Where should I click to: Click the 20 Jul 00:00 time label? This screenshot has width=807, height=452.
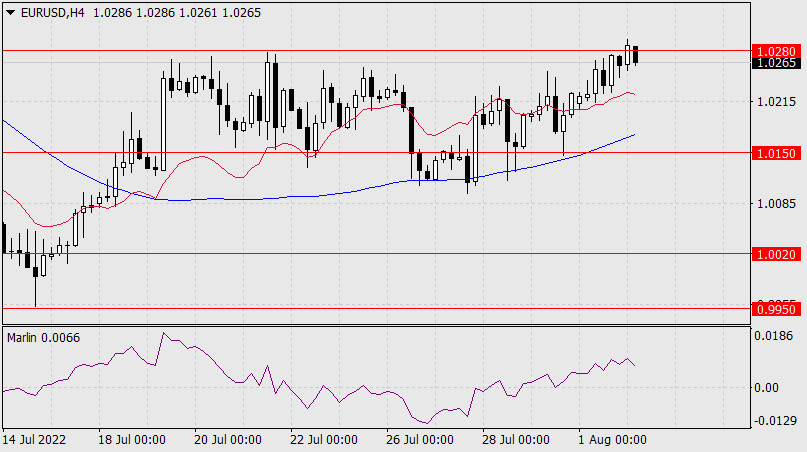click(x=227, y=440)
